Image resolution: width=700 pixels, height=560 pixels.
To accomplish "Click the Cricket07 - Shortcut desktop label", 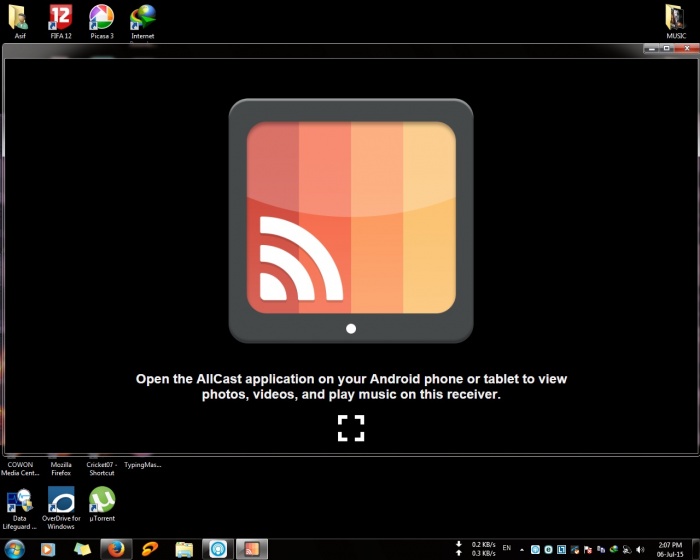I will (x=102, y=468).
